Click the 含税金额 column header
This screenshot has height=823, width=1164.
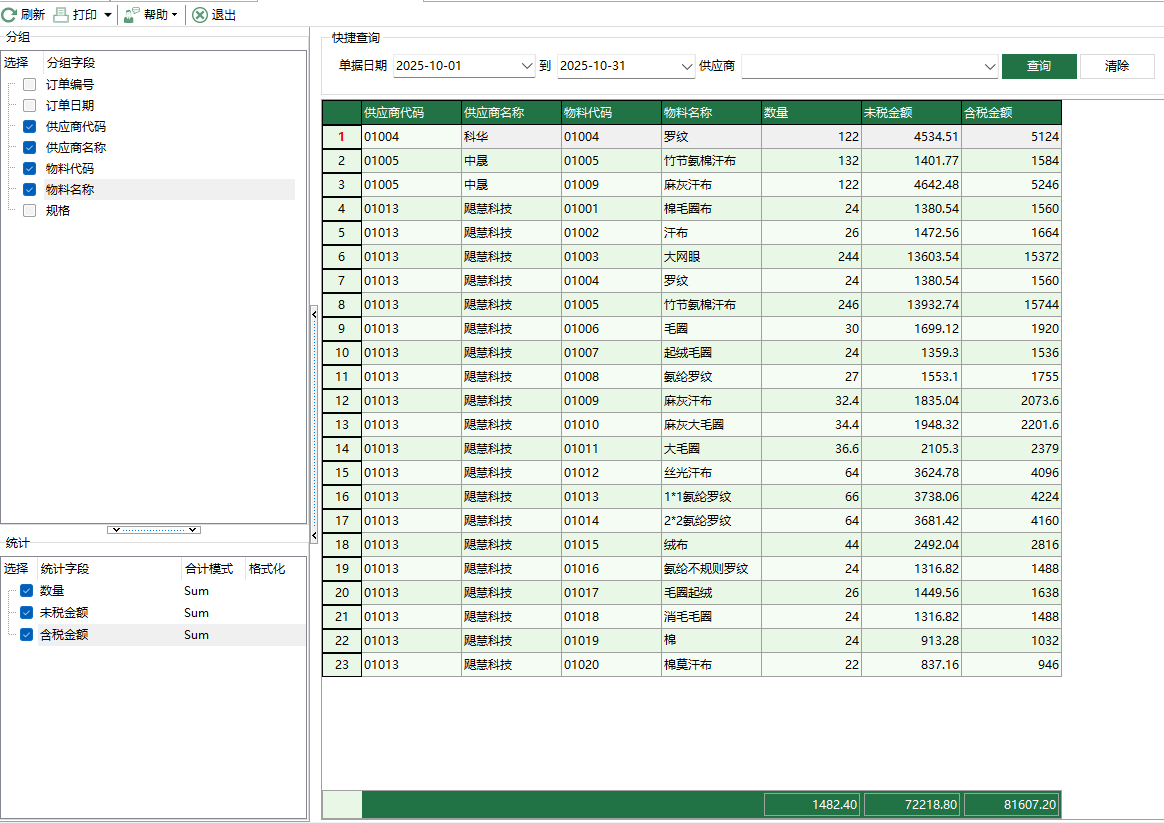tap(1010, 113)
